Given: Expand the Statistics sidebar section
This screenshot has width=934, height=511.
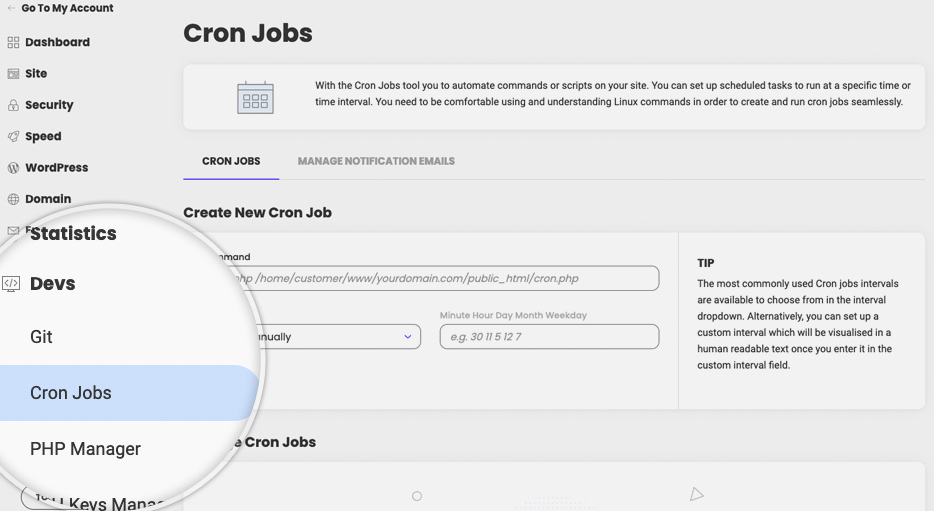Looking at the screenshot, I should click(x=73, y=233).
